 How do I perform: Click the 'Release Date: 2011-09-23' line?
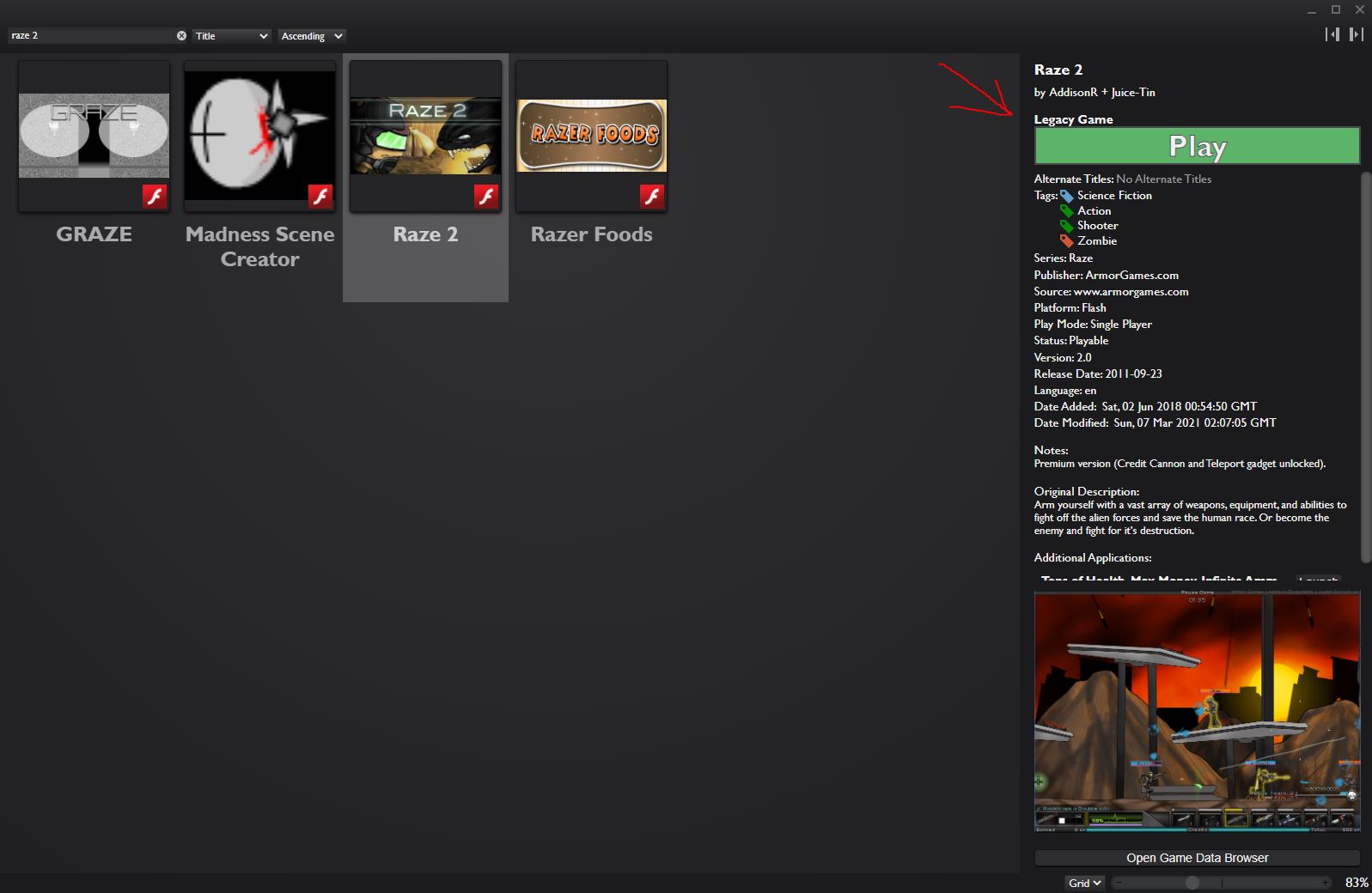(x=1098, y=374)
